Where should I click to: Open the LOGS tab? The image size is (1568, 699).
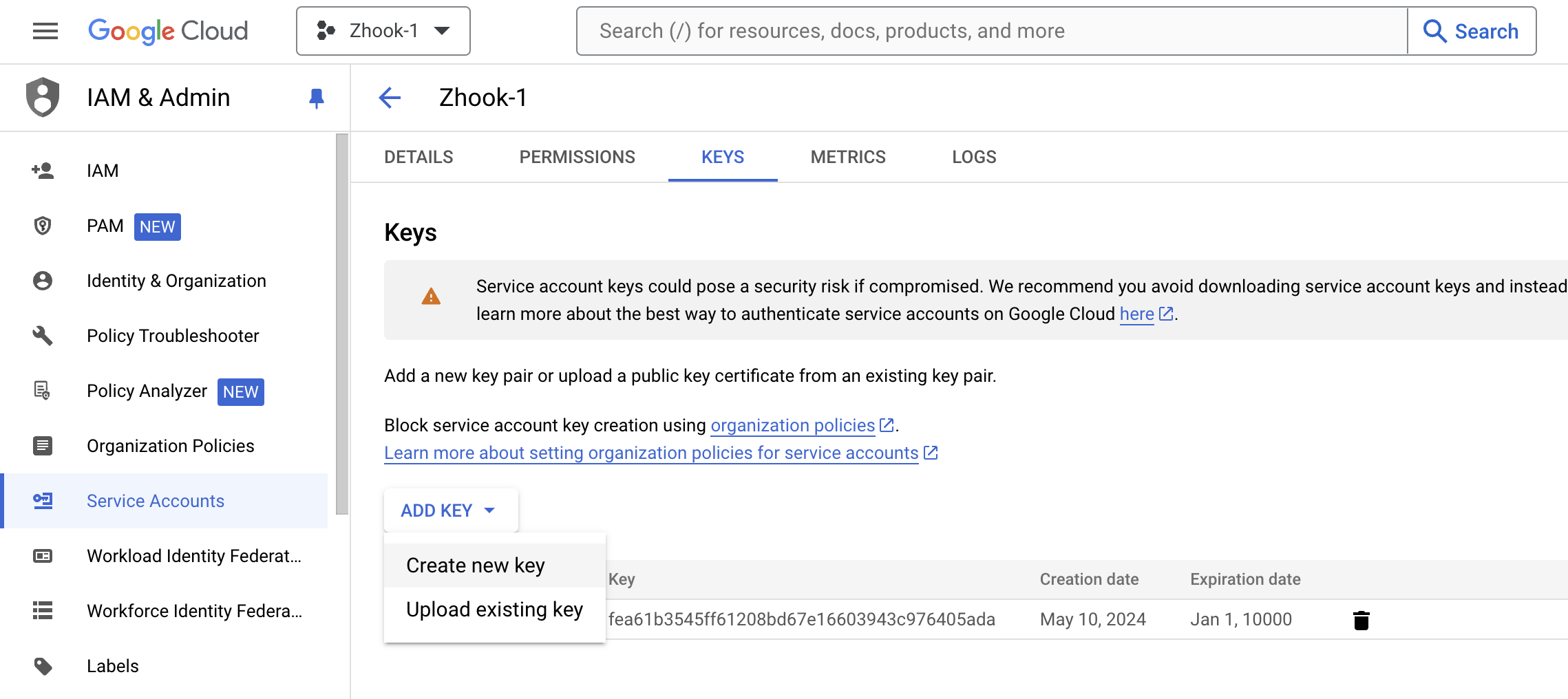973,157
